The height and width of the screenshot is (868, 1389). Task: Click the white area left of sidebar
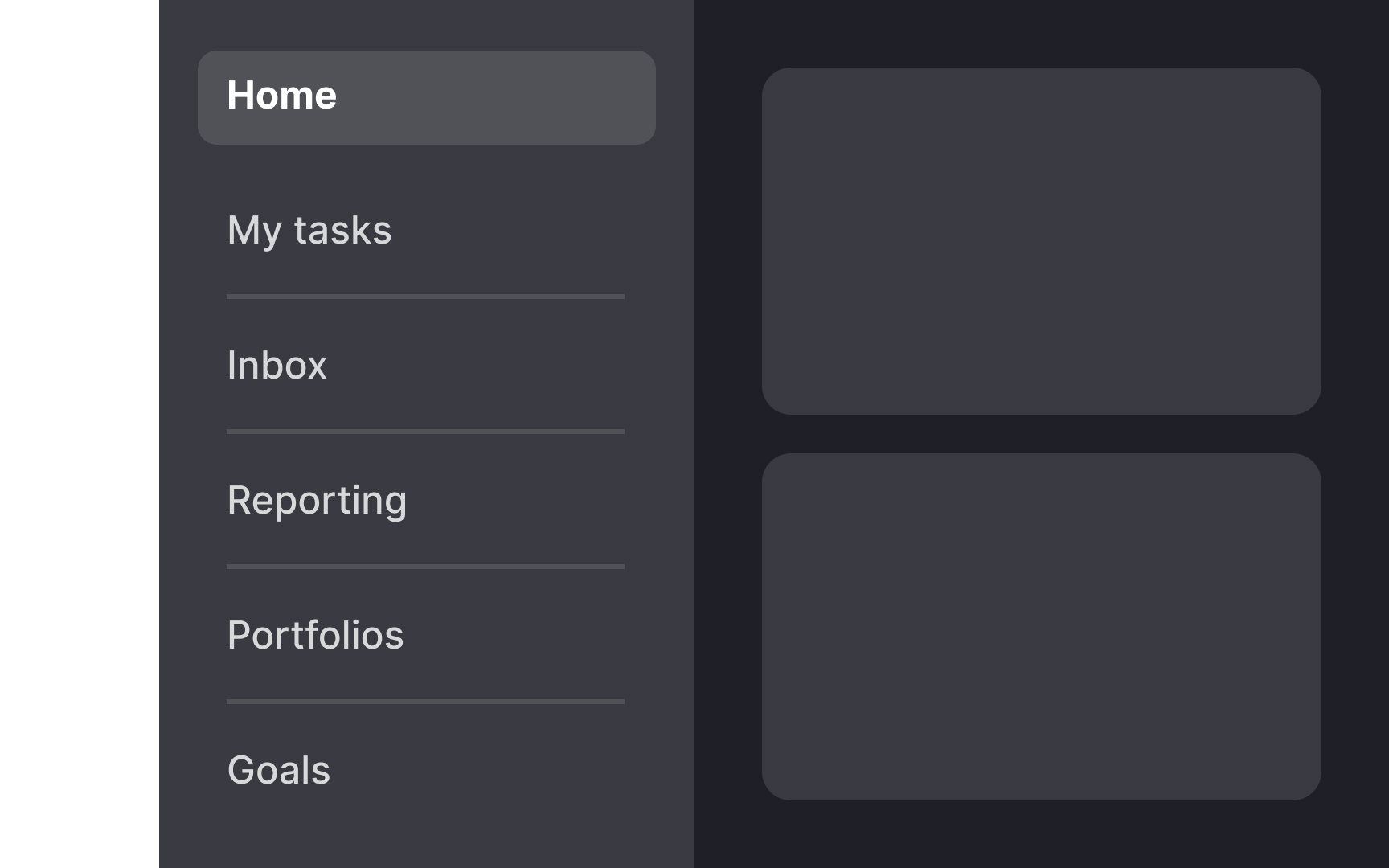(x=76, y=434)
